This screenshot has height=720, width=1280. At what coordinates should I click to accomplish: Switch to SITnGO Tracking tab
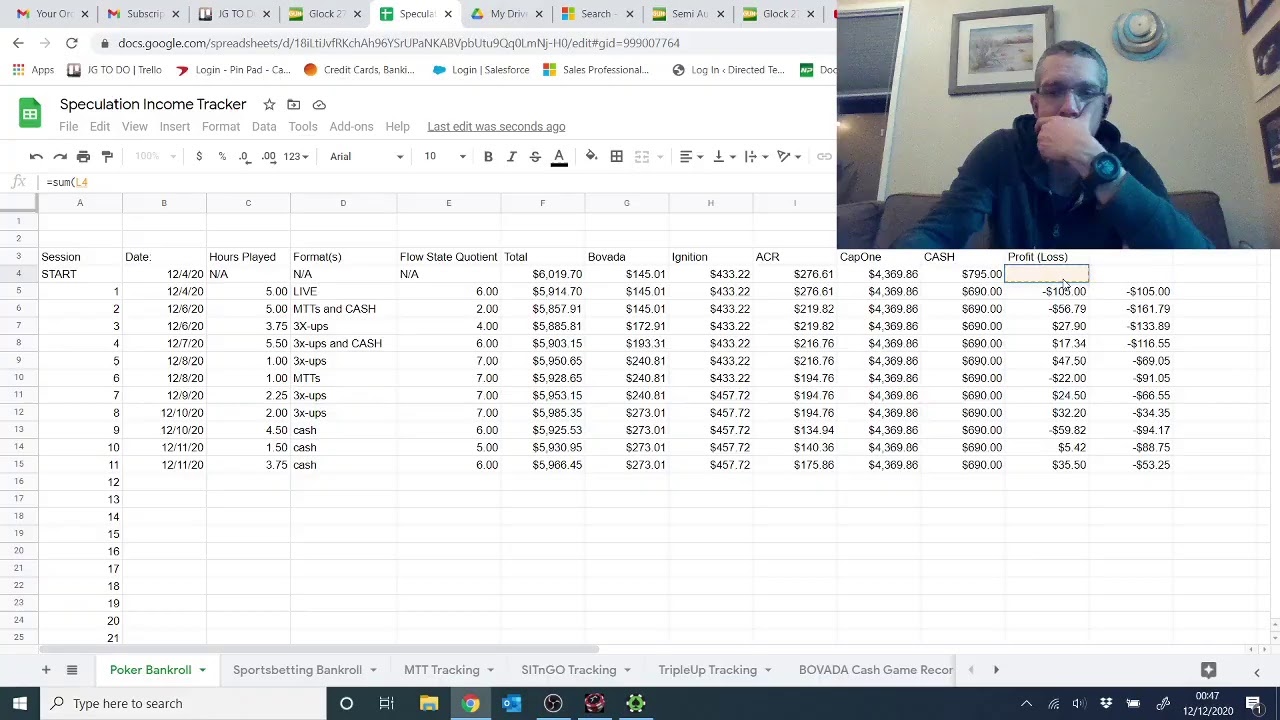pyautogui.click(x=568, y=670)
